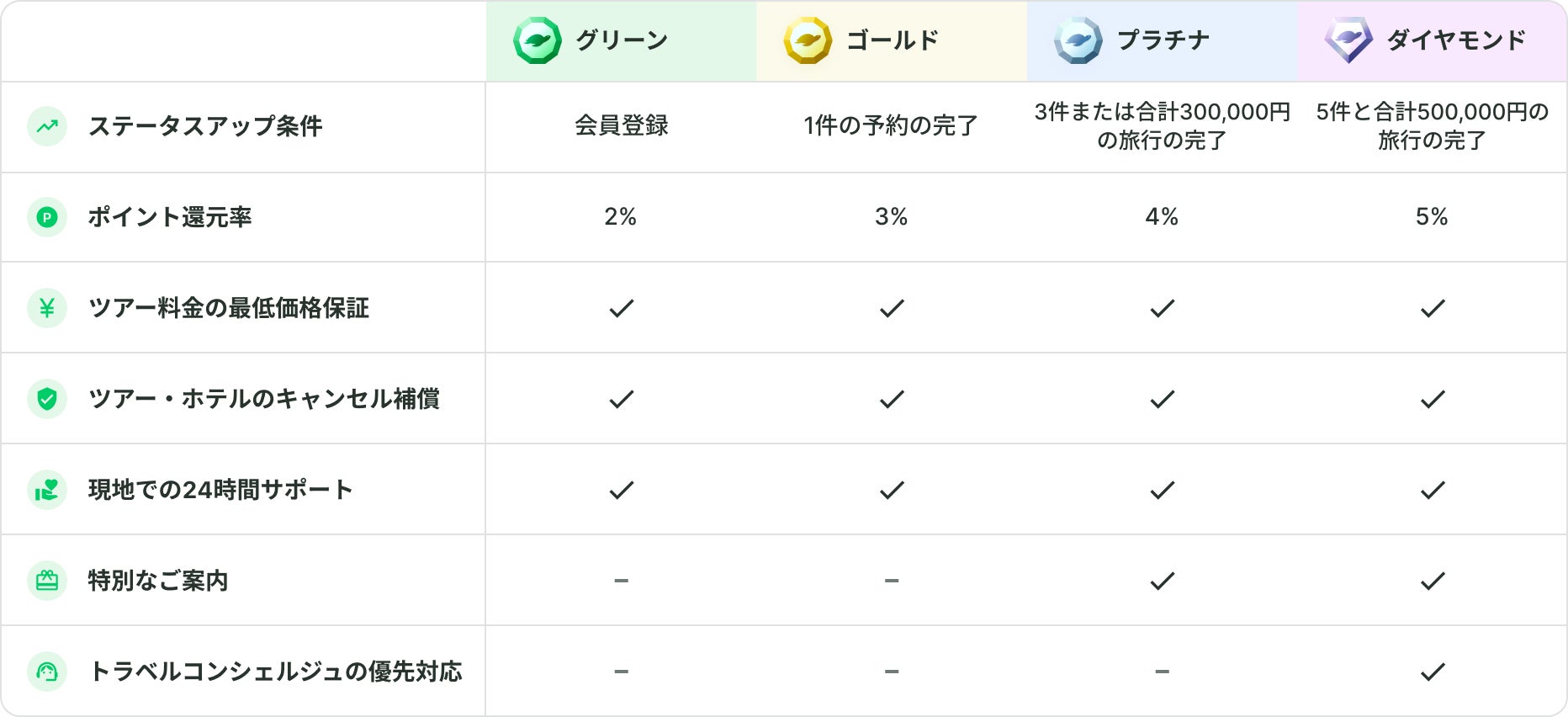This screenshot has width=1568, height=717.
Task: Click the green gem badge icon
Action: [537, 40]
